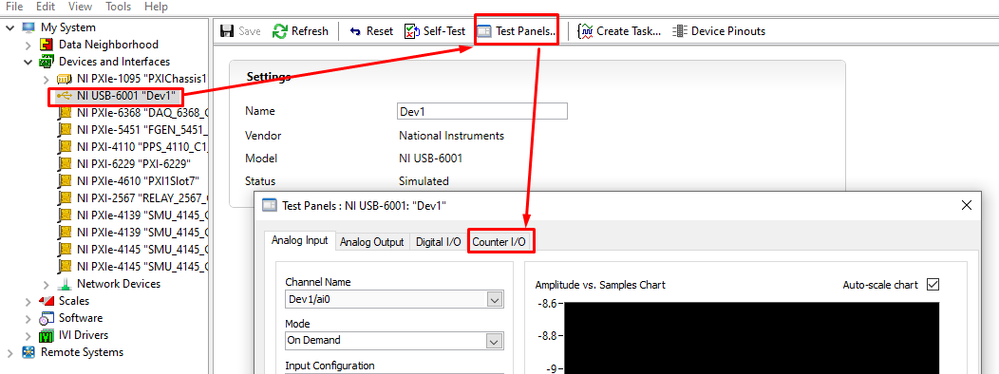Click the NI PXIe-5451 device icon

(64, 130)
